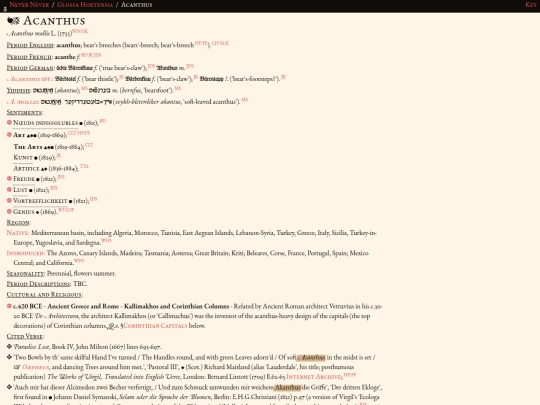540x405 pixels.
Task: Open TTA citation after Artifice
Action: point(84,166)
